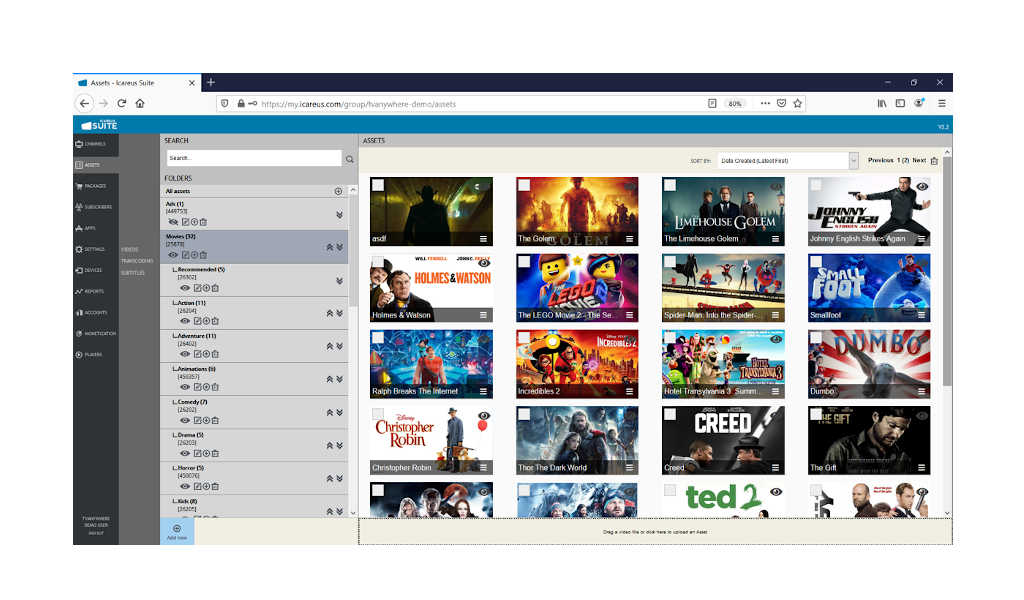Move the Ads folder down
Screen dimensions: 1024x600
340,215
